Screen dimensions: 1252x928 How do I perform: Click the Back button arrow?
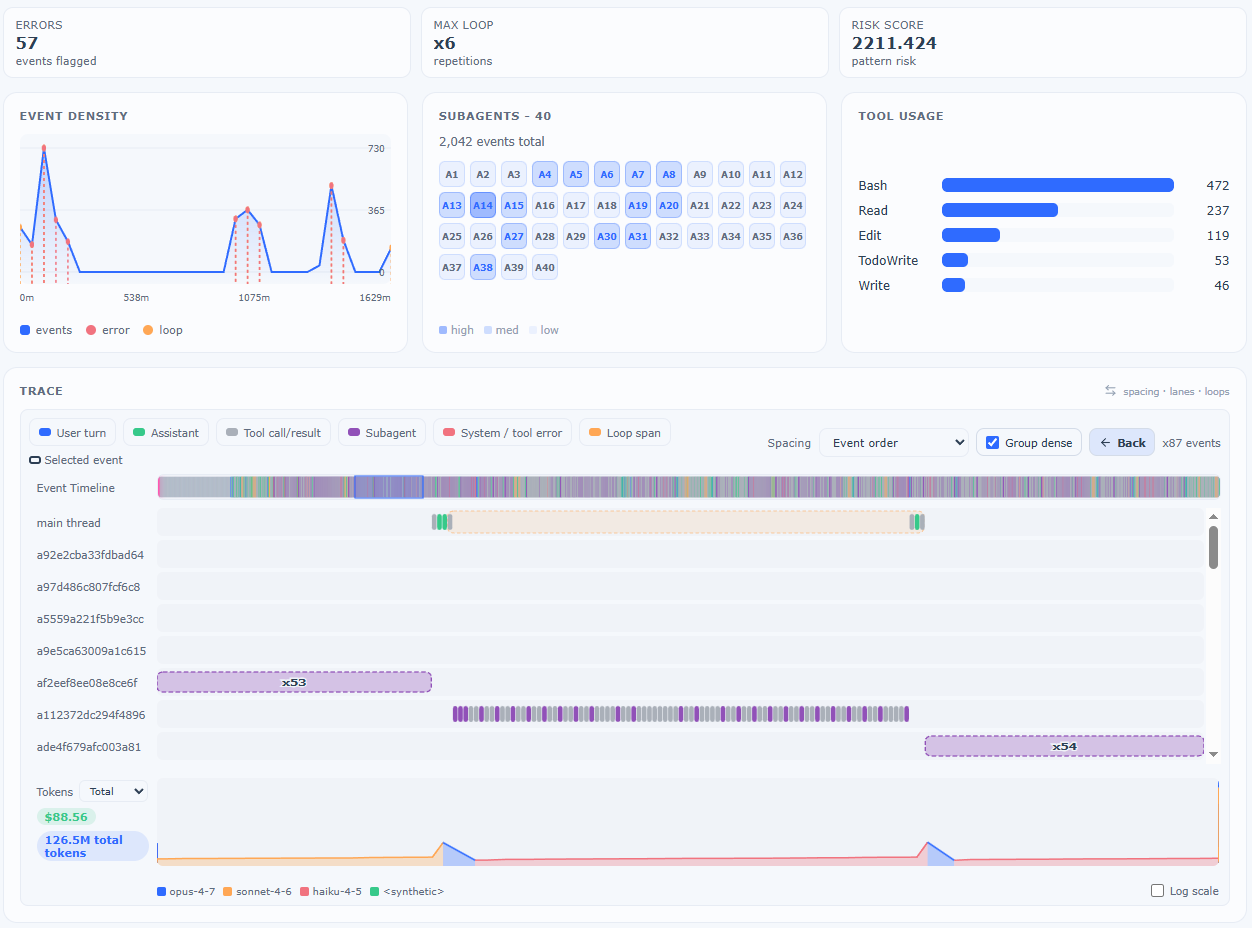[1105, 443]
